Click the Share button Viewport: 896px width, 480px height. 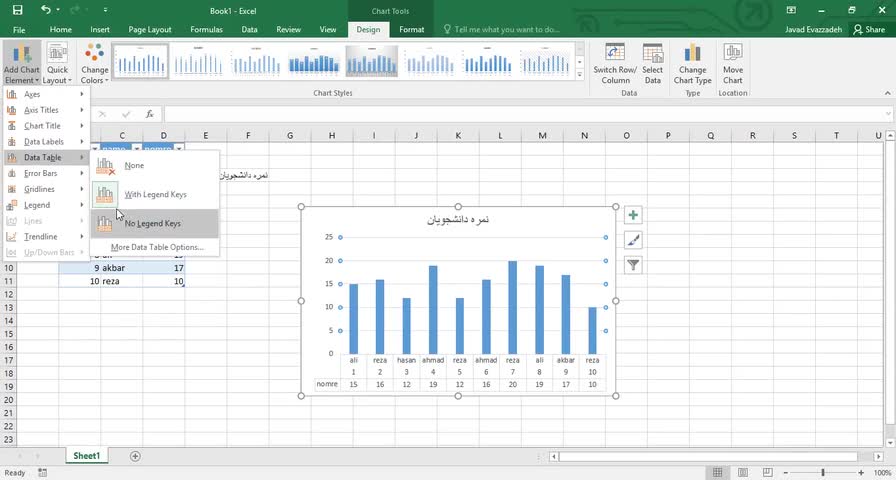click(x=869, y=30)
